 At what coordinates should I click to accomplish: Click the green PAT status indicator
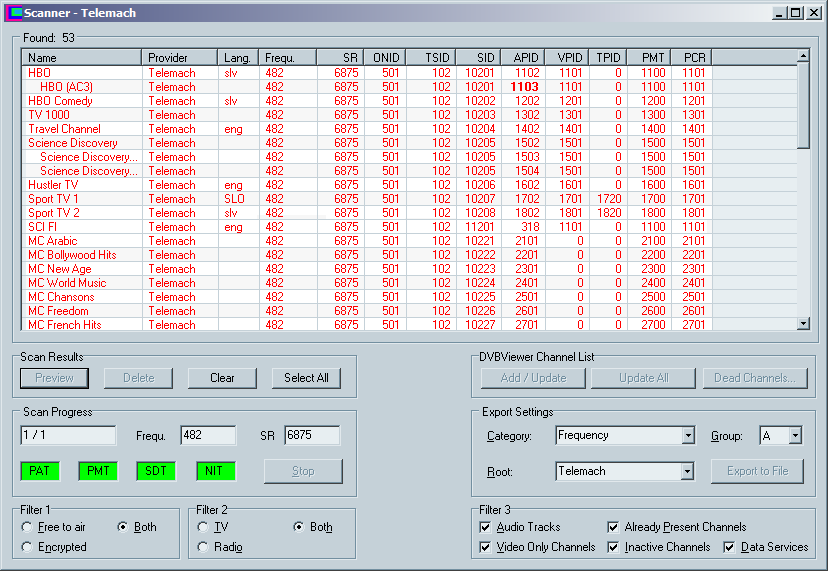tap(40, 471)
